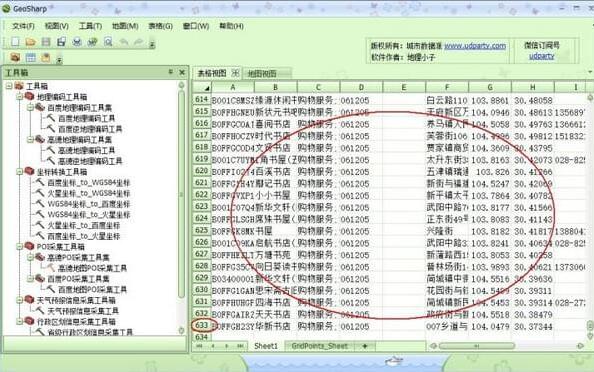Collapse the 行政区划信息采集工具箱 node
Screen dimensions: 594x372
19,322
